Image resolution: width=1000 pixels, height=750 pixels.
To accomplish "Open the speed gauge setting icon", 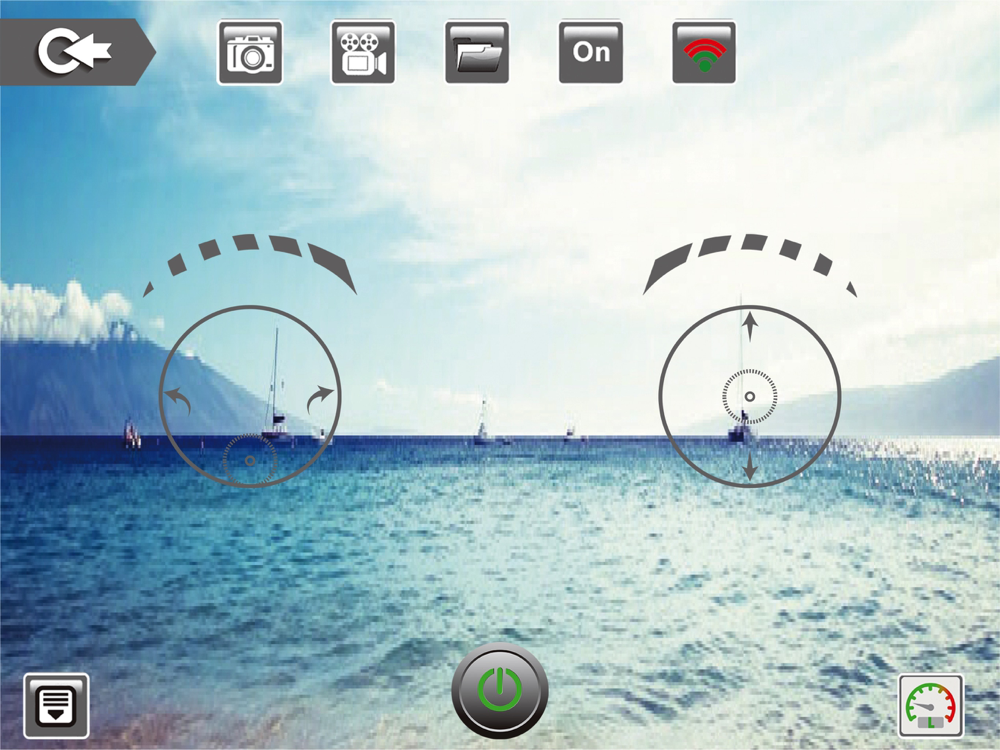I will point(931,706).
